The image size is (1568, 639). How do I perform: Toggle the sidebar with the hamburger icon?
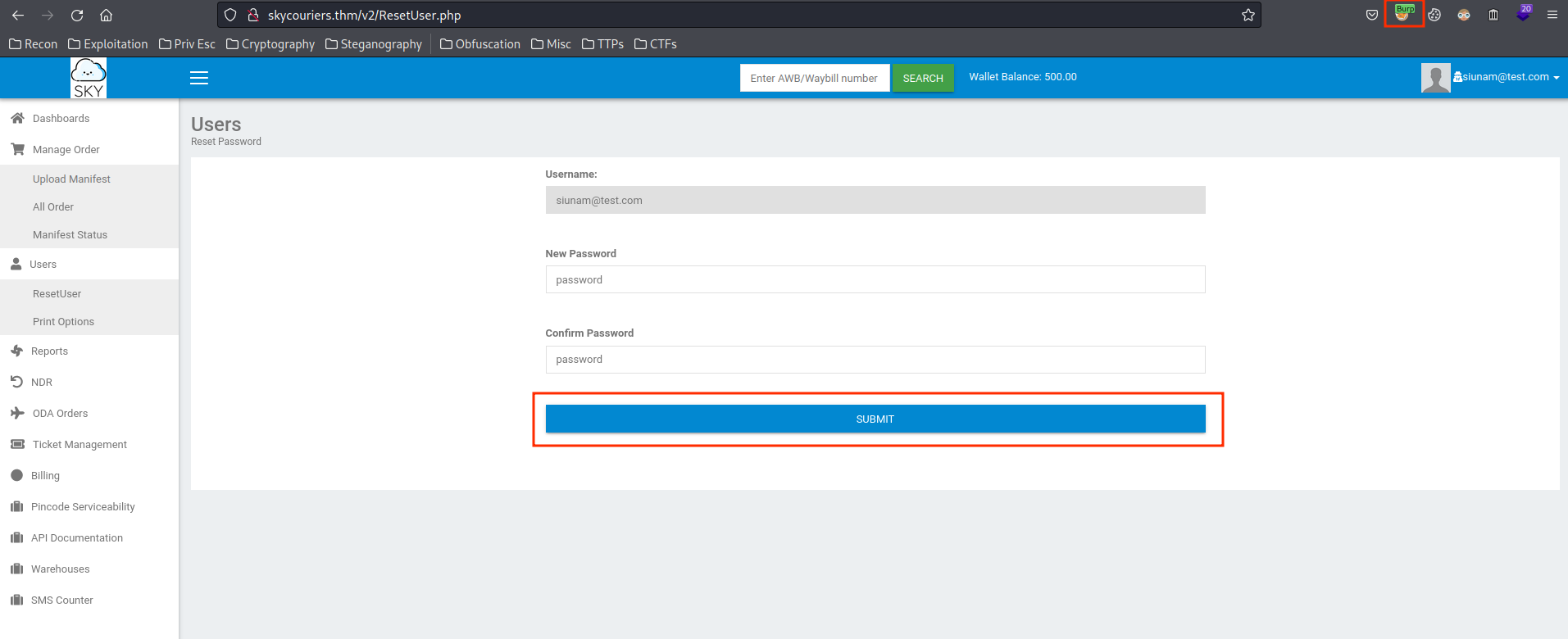199,78
